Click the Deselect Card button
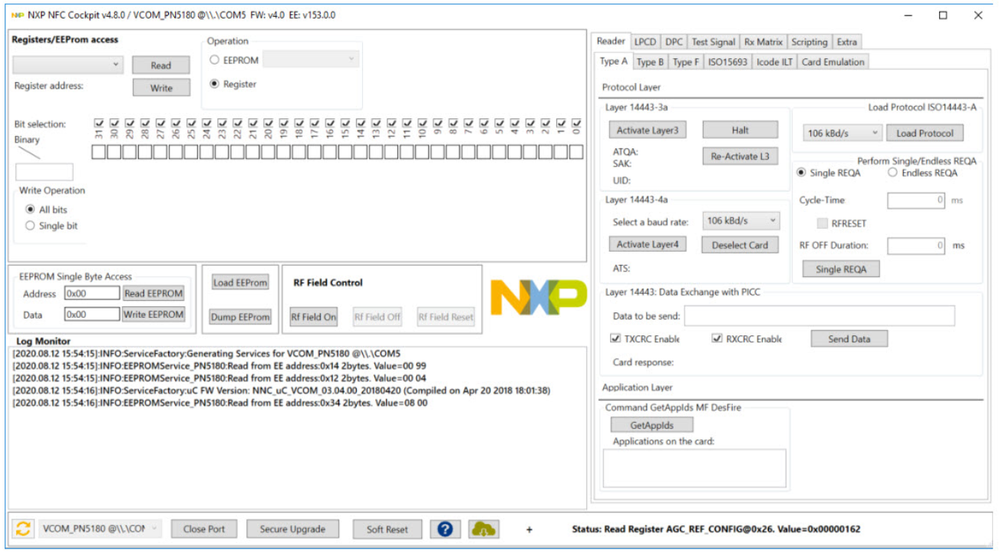The width and height of the screenshot is (999, 555). point(740,245)
